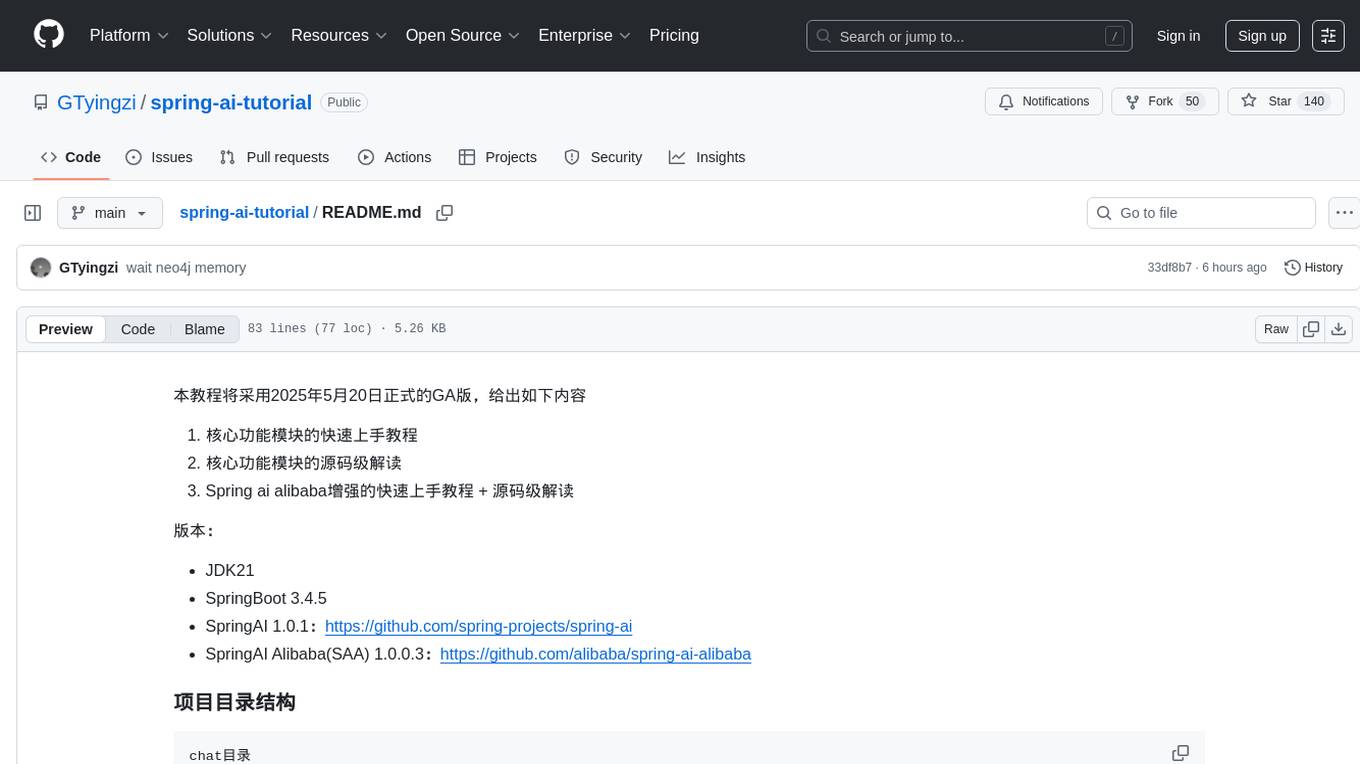Click the JDK21 list item

[230, 570]
